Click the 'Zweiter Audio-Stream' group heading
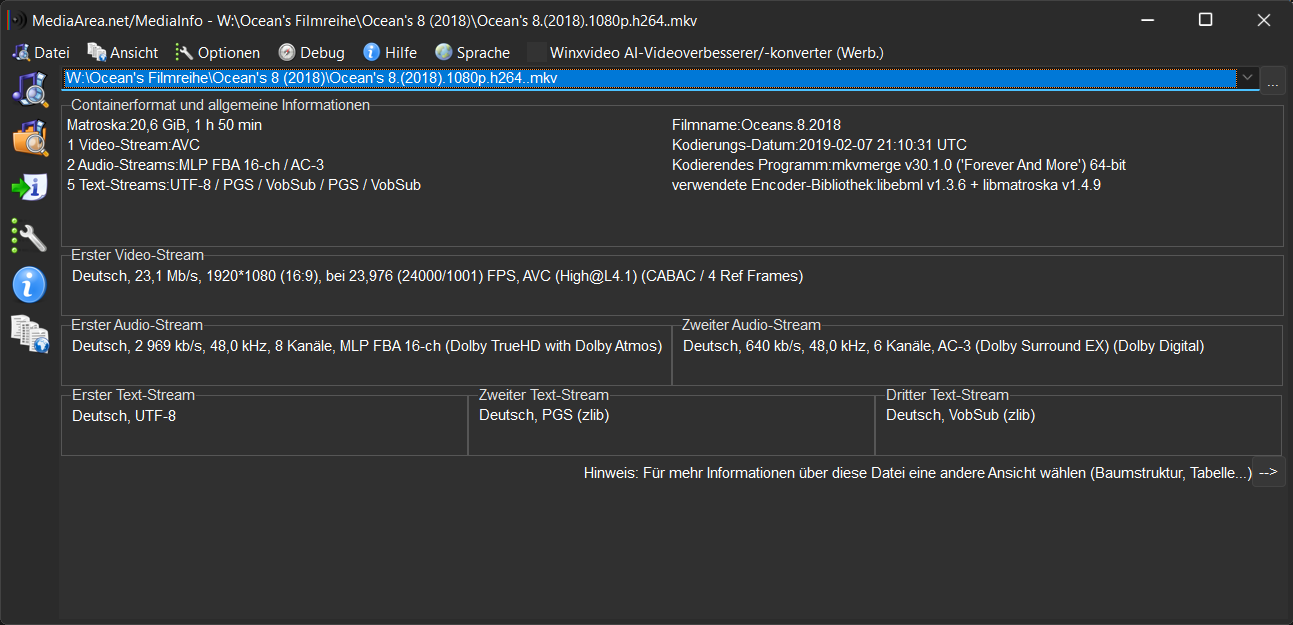The height and width of the screenshot is (625, 1293). click(x=751, y=325)
